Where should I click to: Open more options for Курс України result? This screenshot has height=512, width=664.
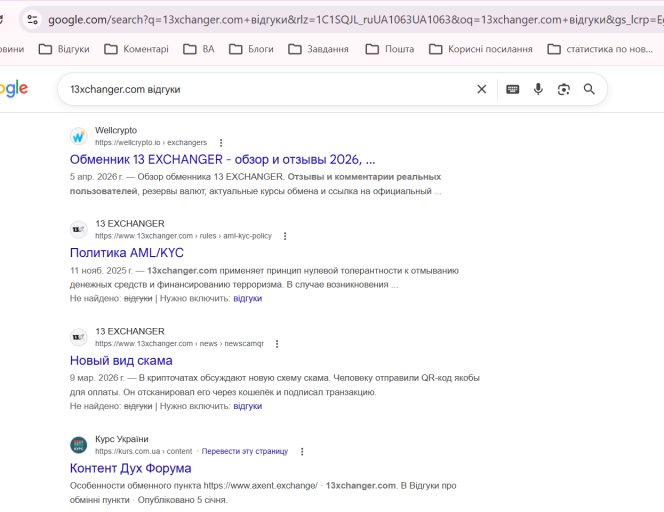302,451
